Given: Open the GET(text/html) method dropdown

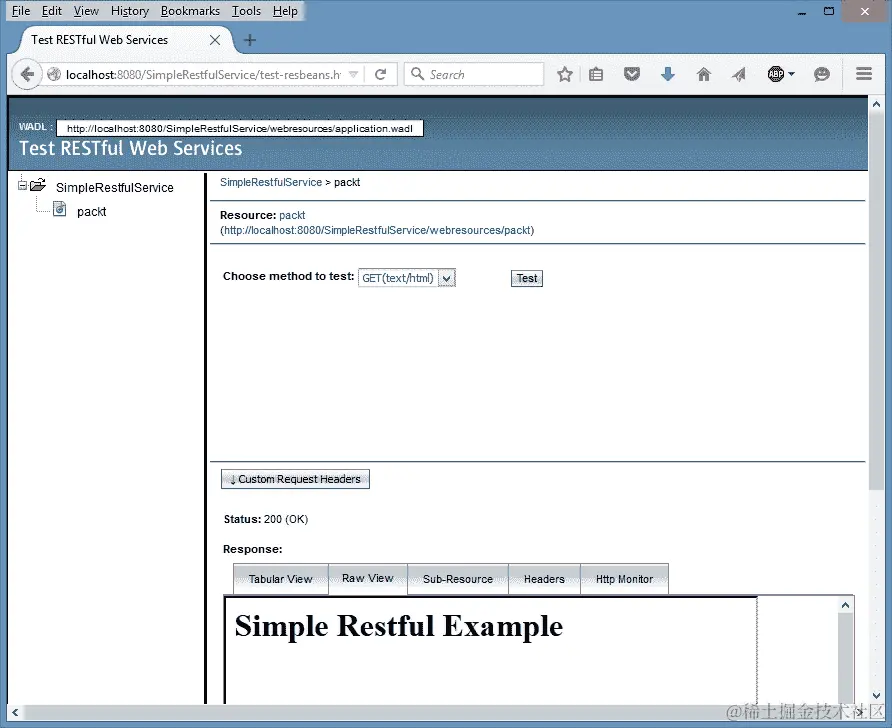Looking at the screenshot, I should [x=407, y=278].
